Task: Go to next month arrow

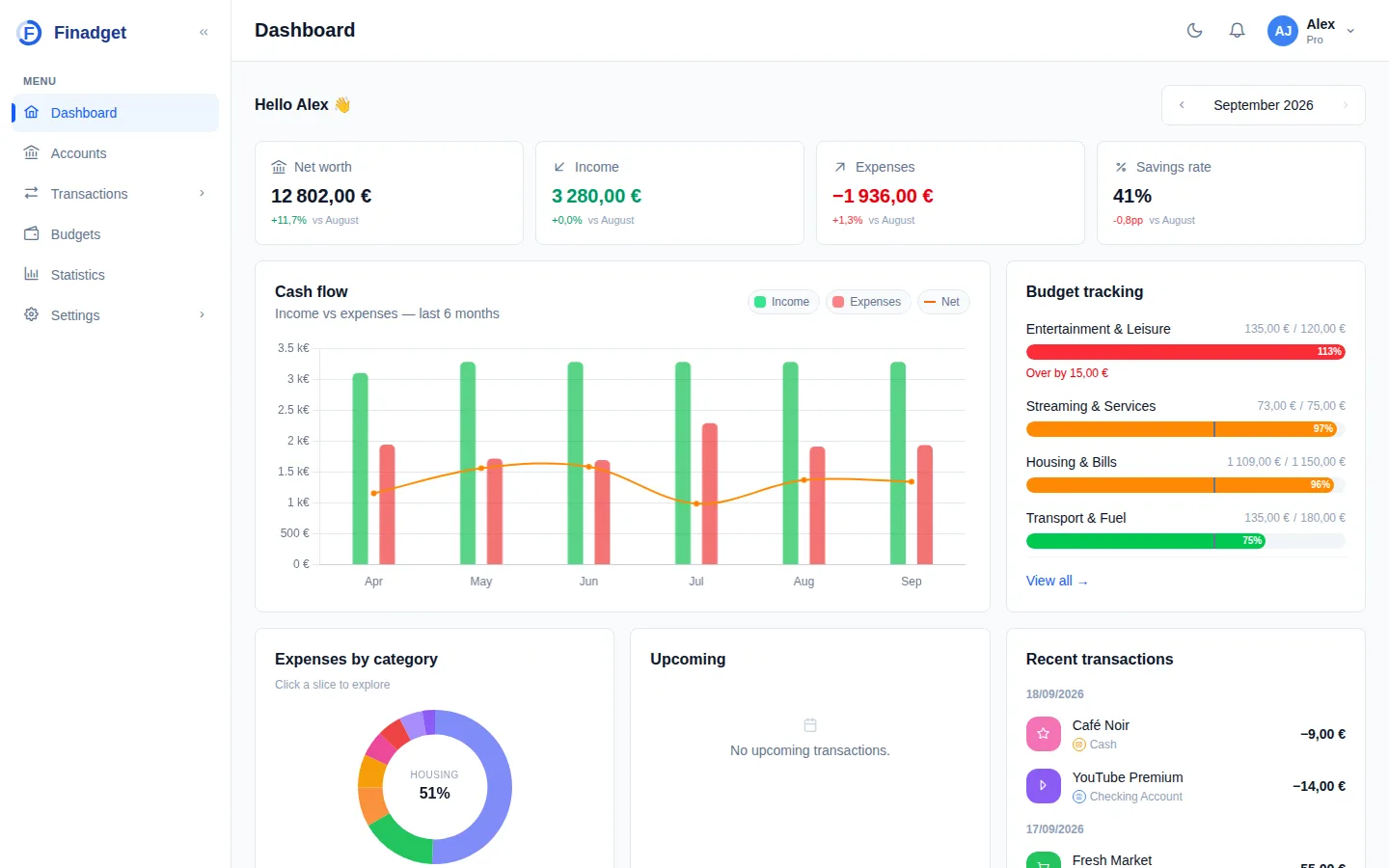Action: pos(1346,105)
